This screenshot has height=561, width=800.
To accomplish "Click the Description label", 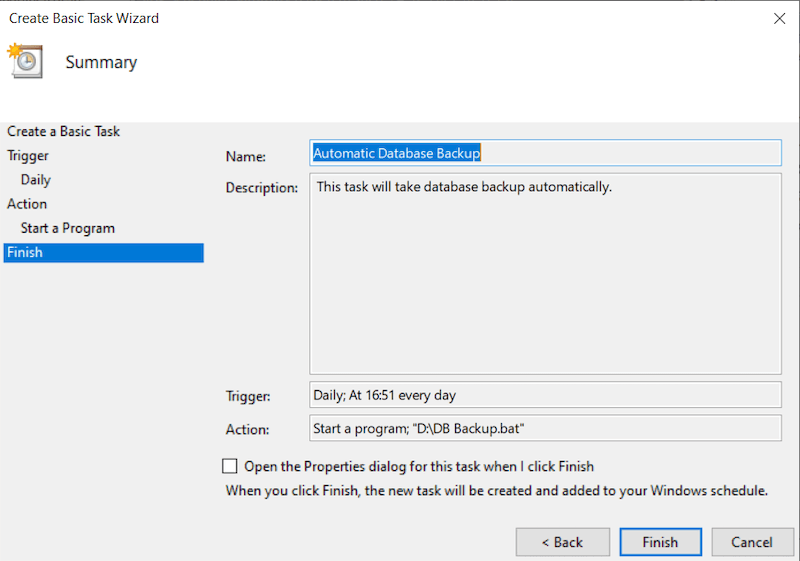I will click(x=262, y=187).
